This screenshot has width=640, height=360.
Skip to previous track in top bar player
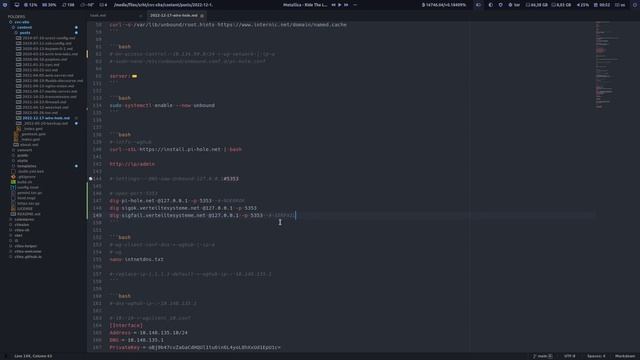pos(333,5)
